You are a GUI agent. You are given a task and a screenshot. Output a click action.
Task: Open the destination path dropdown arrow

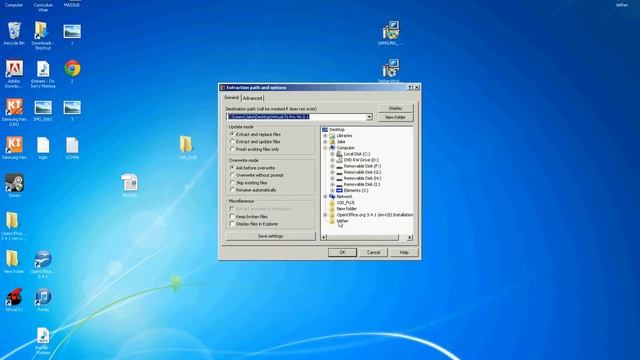coord(369,117)
